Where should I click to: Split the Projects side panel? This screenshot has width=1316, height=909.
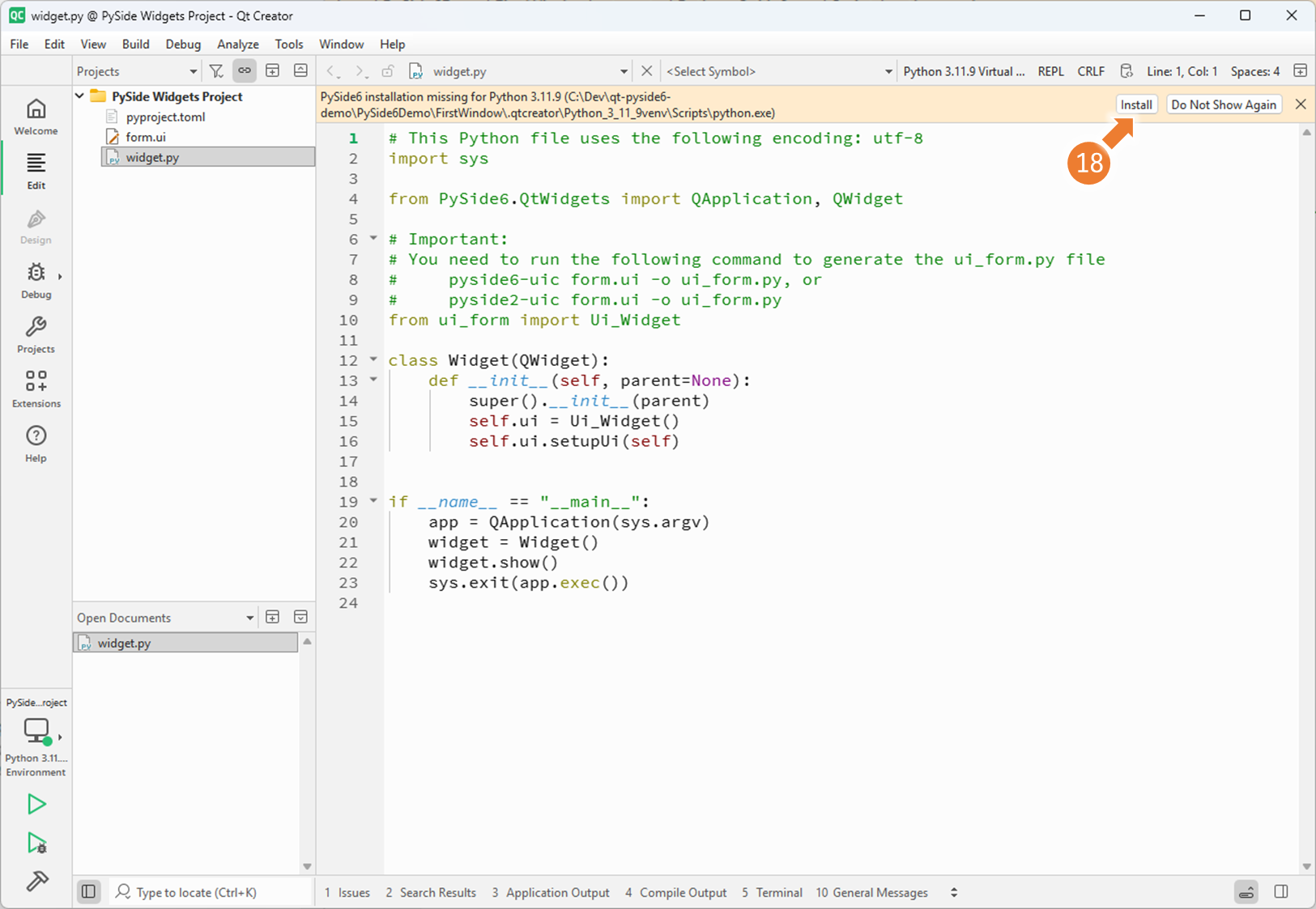pyautogui.click(x=273, y=71)
